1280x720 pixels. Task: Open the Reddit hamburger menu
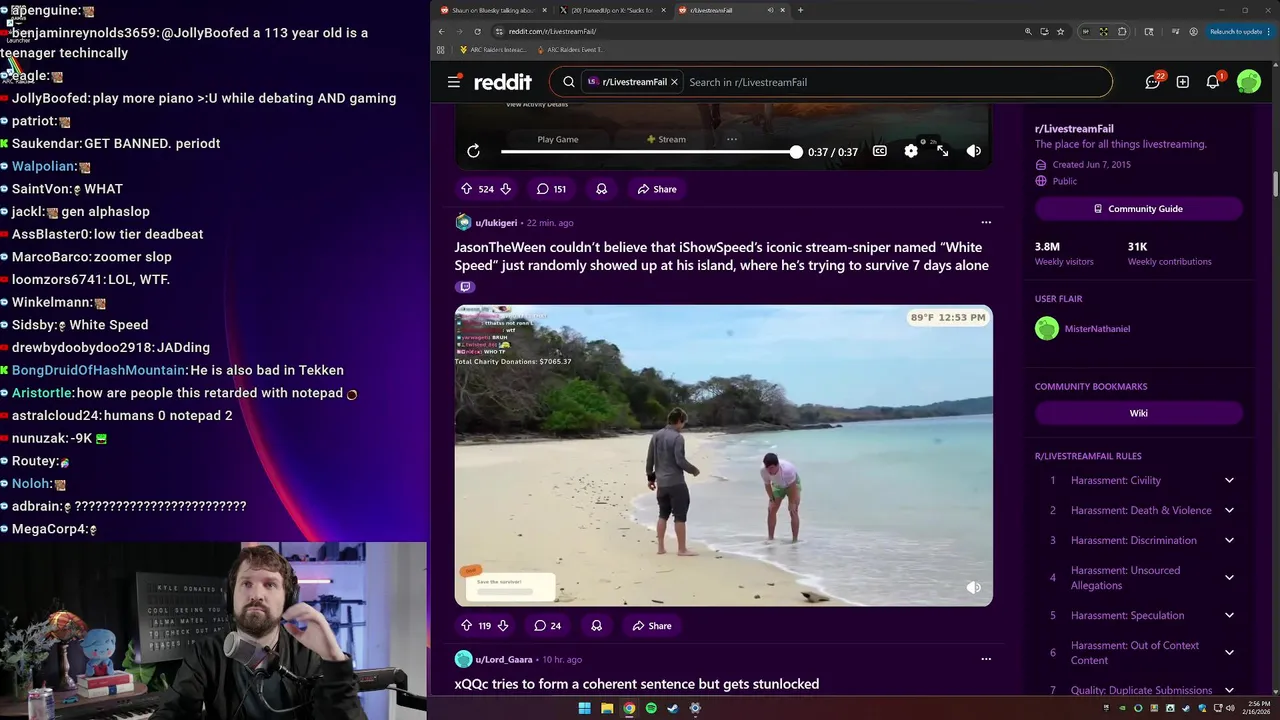[x=454, y=82]
